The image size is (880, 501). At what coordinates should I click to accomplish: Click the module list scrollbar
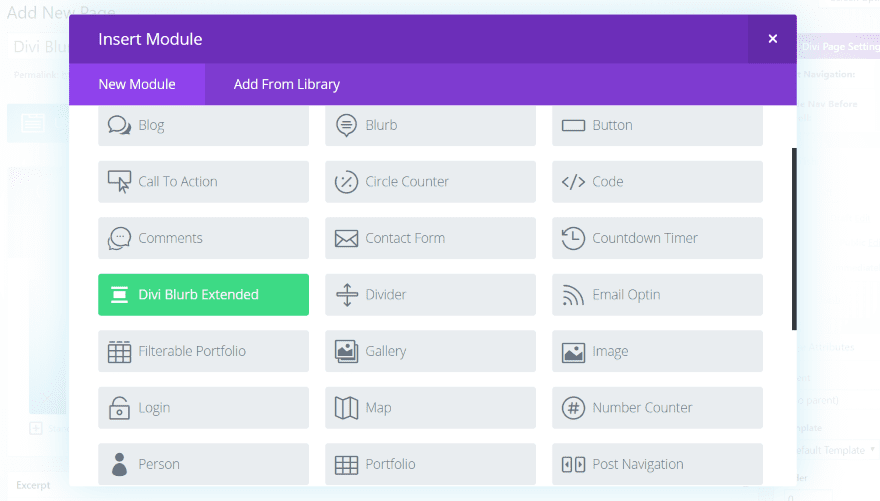[794, 240]
